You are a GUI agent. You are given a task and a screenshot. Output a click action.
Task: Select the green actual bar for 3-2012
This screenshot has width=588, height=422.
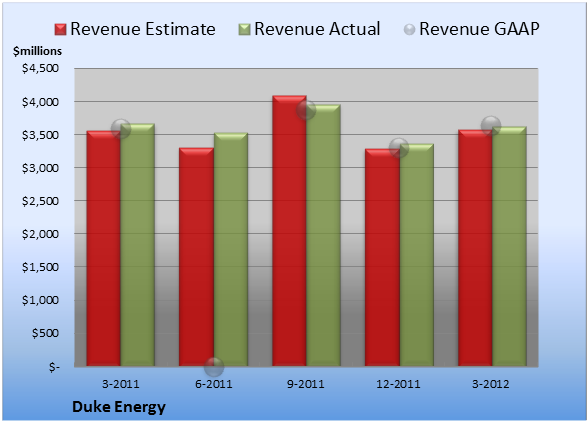pos(509,246)
